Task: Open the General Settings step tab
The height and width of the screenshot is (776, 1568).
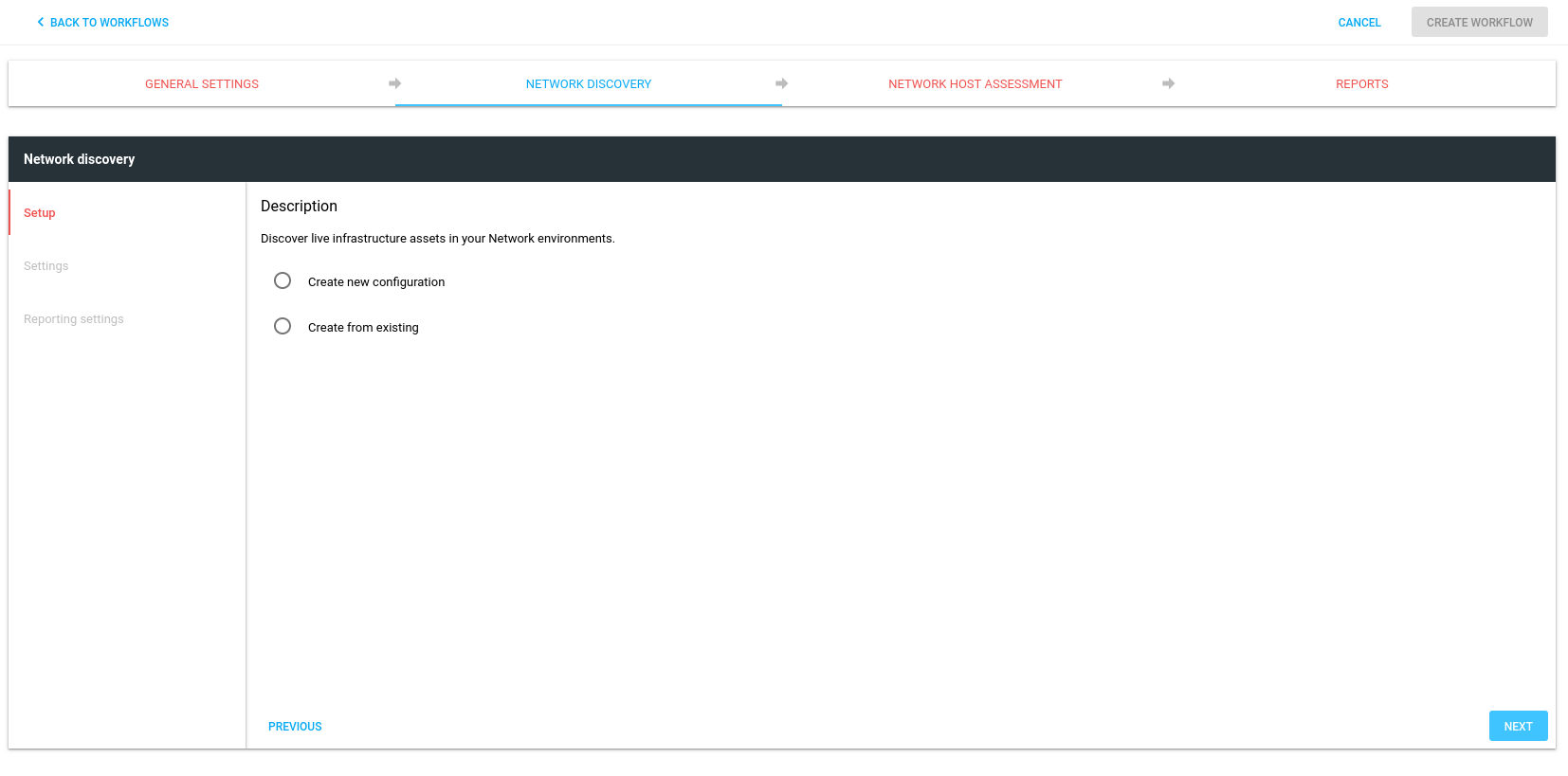Action: tap(202, 84)
